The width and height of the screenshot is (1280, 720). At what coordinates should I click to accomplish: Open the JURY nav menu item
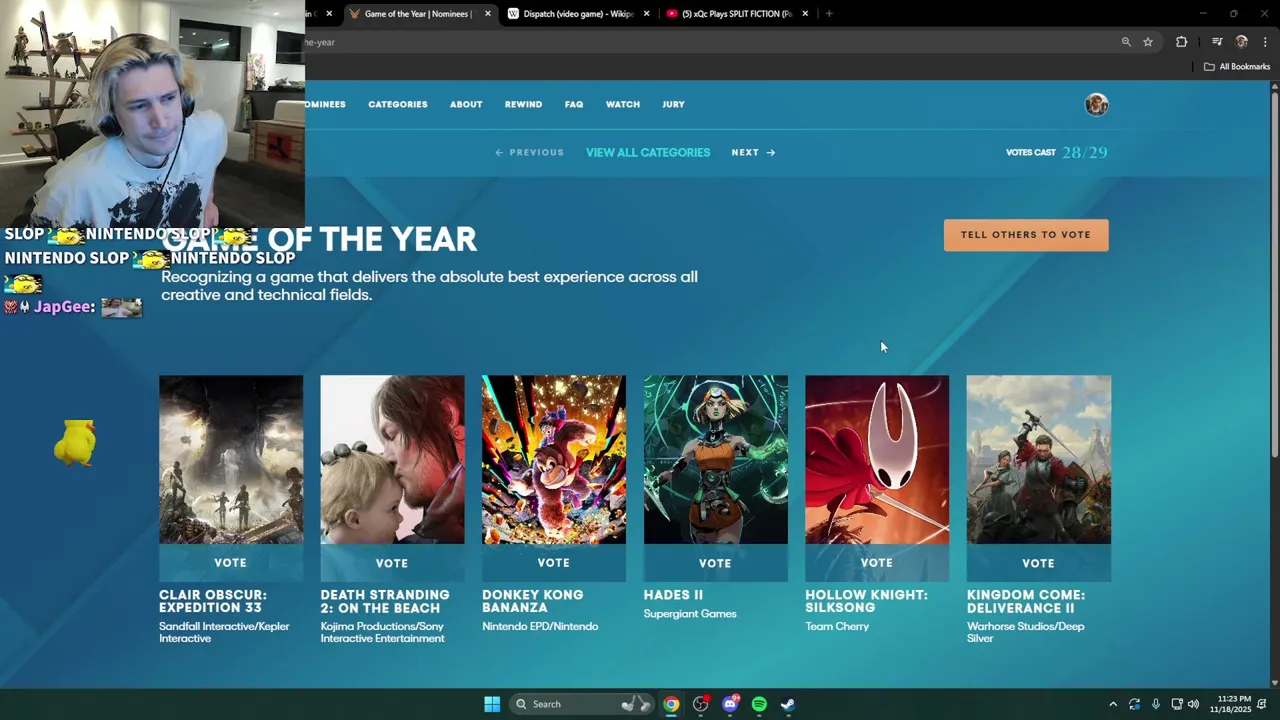[x=673, y=104]
